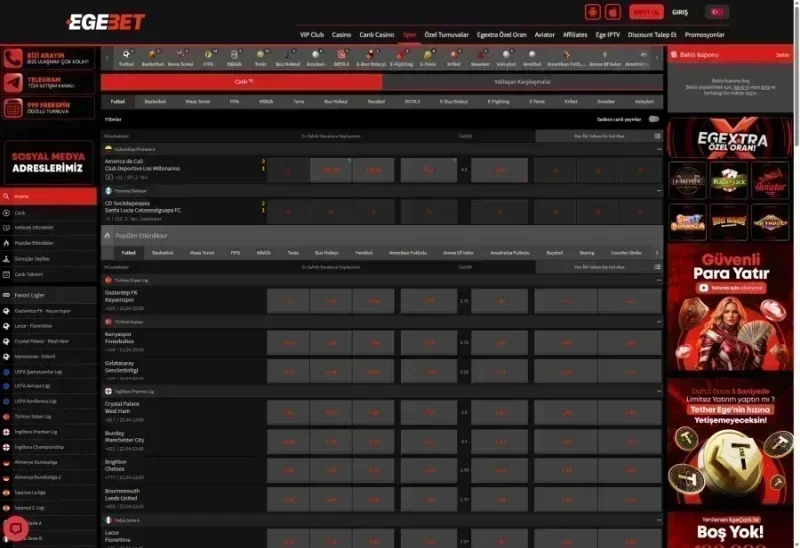The height and width of the screenshot is (548, 800).
Task: Click the 999 Freespin slot icon
Action: pyautogui.click(x=13, y=108)
